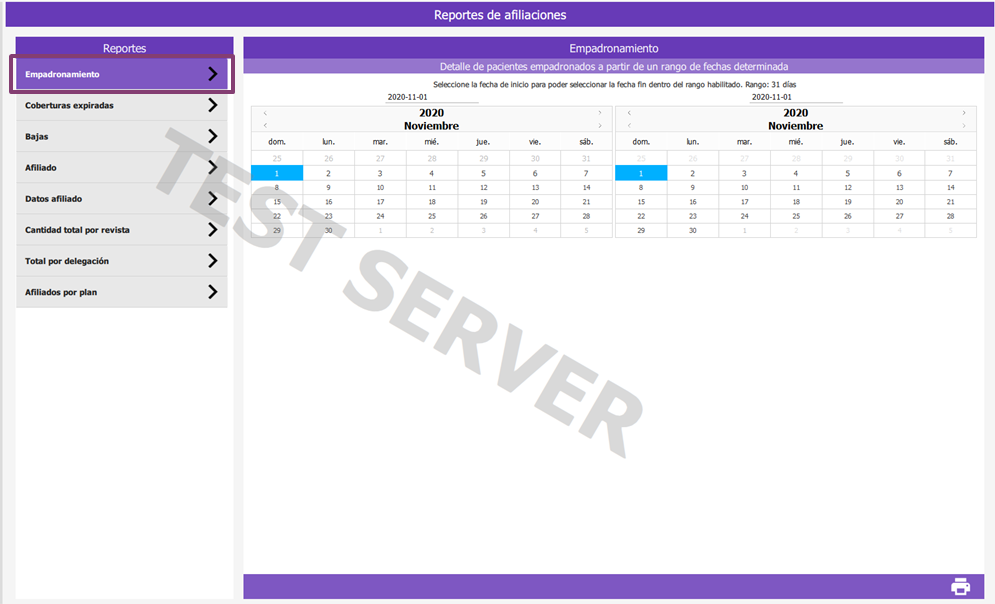This screenshot has width=995, height=604.
Task: Click Noviembre month title in start-date calendar
Action: [432, 126]
